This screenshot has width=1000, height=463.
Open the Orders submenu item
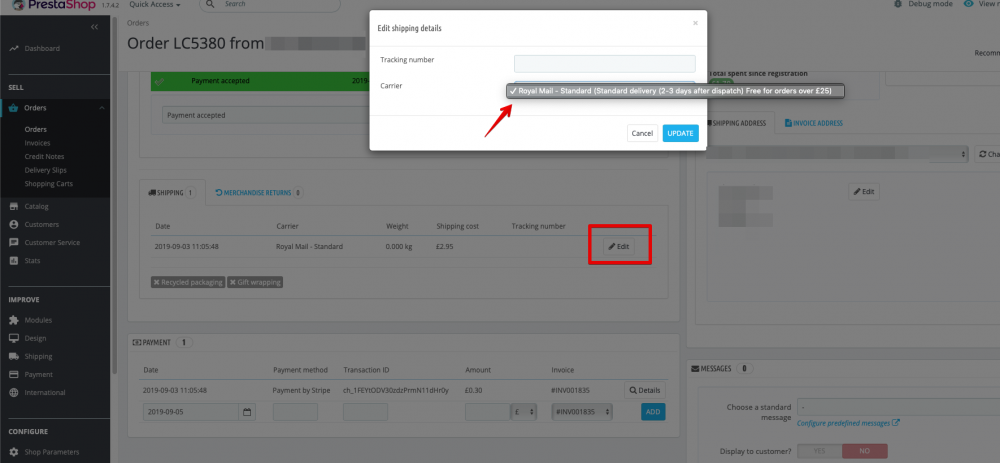click(36, 129)
